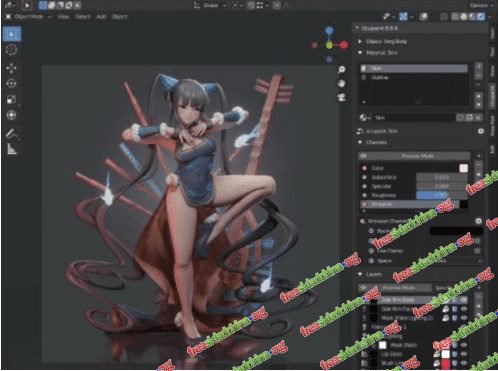This screenshot has width=498, height=371.
Task: Toggle the viewport overlays button
Action: tap(424, 17)
